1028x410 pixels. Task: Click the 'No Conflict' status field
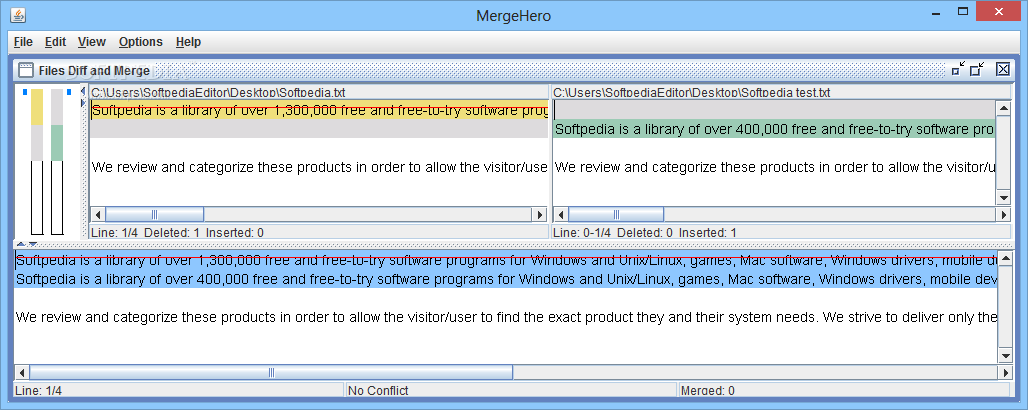[510, 390]
